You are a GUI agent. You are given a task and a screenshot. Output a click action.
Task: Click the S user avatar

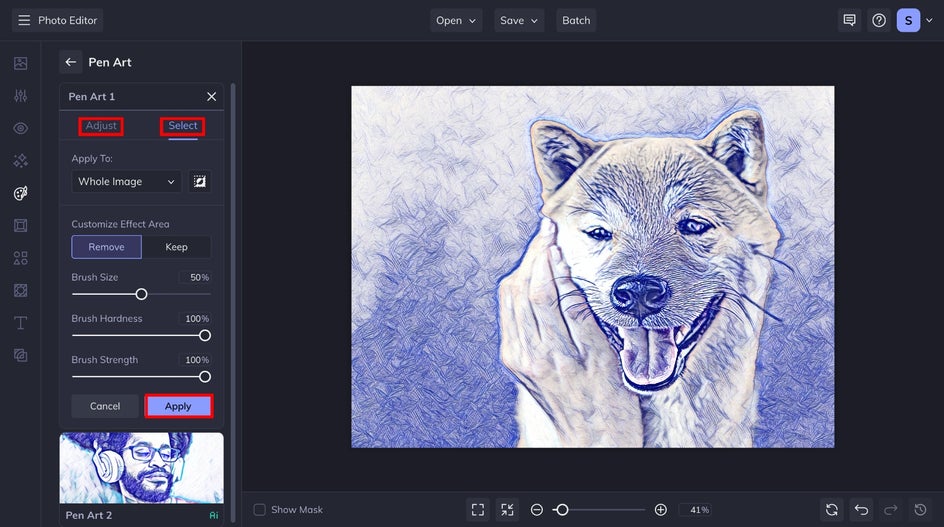(x=908, y=20)
